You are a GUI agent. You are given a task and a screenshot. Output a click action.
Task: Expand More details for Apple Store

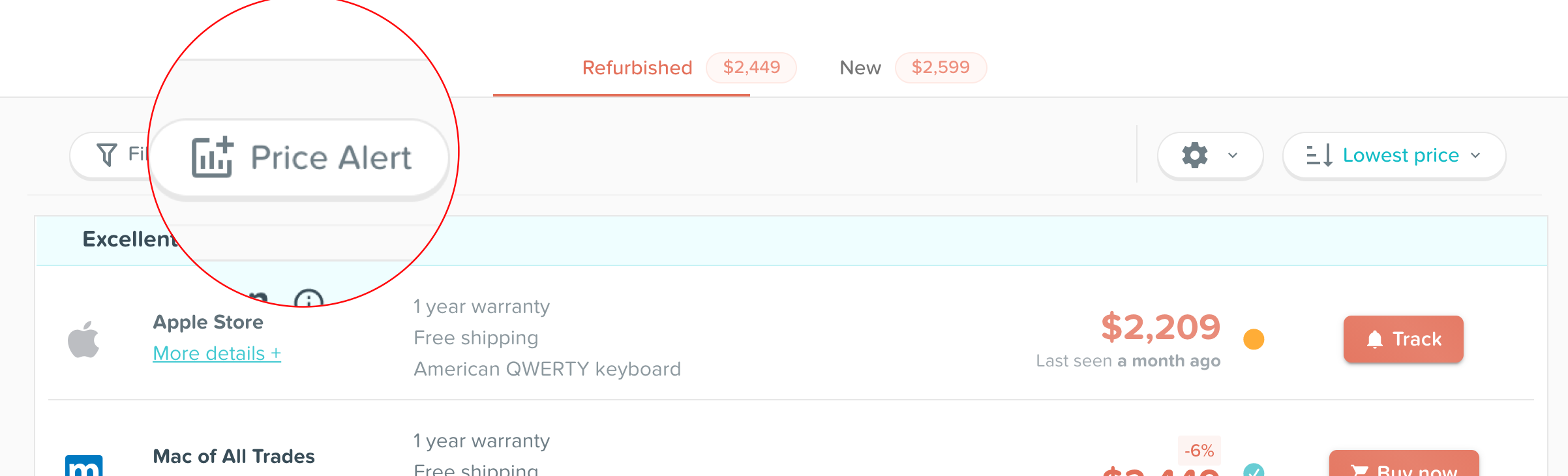pos(217,353)
